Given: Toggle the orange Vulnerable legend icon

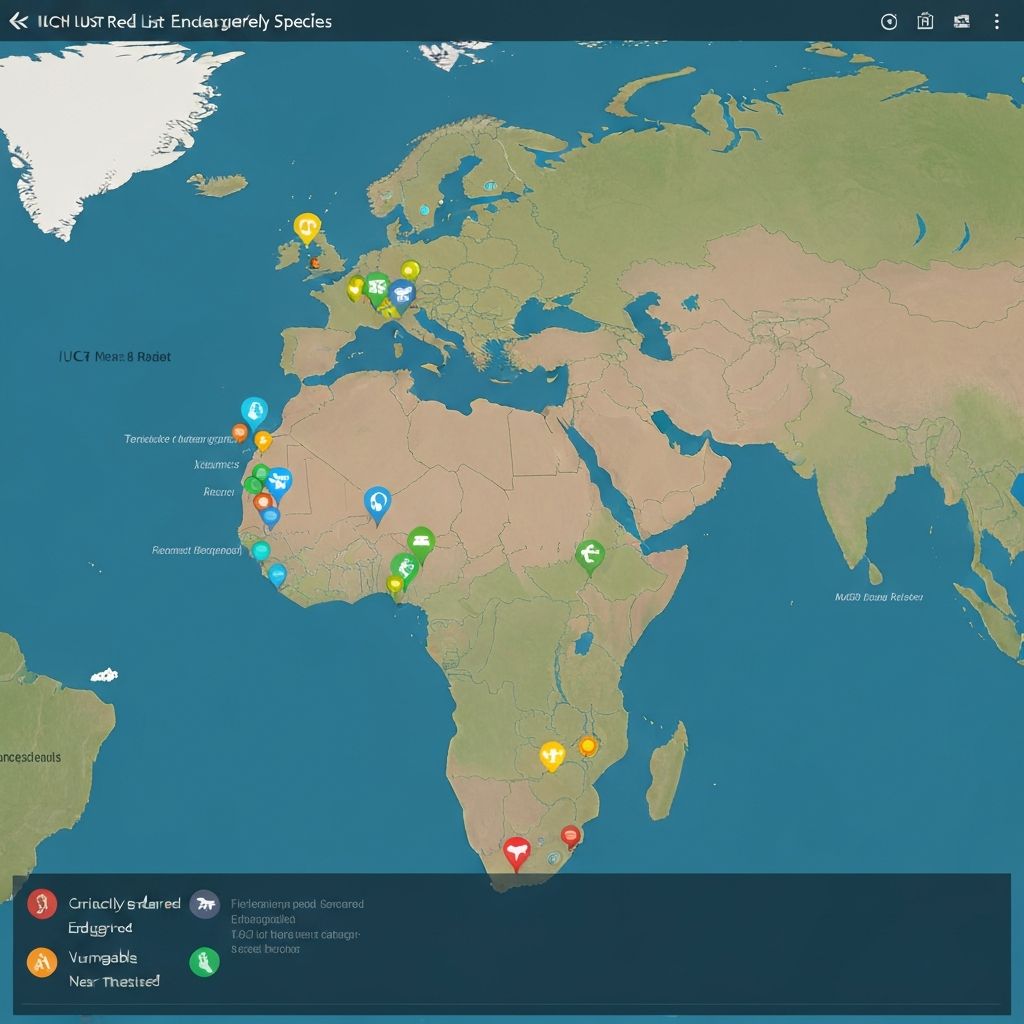Looking at the screenshot, I should click(x=42, y=961).
